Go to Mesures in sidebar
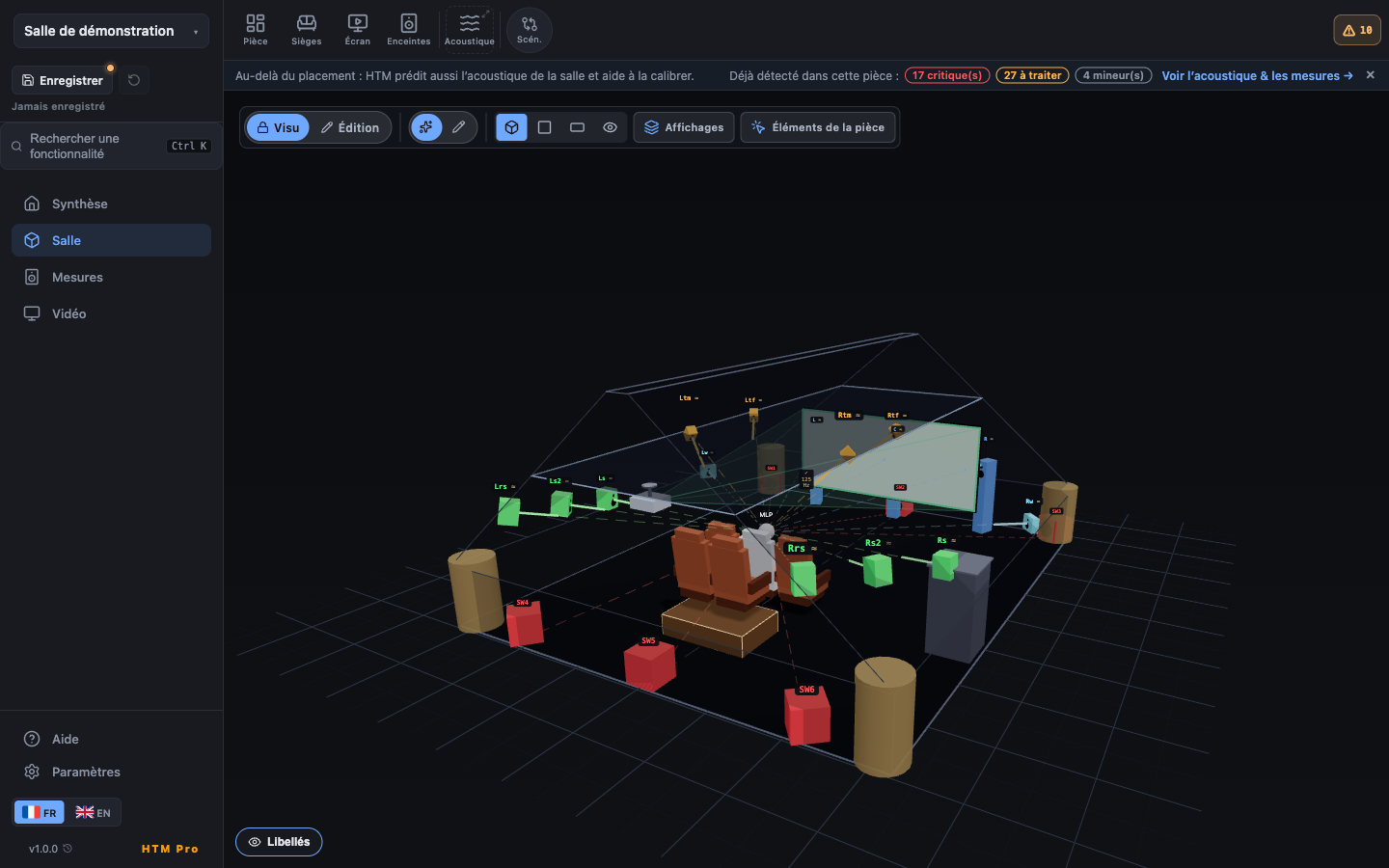Image resolution: width=1389 pixels, height=868 pixels. click(x=111, y=277)
